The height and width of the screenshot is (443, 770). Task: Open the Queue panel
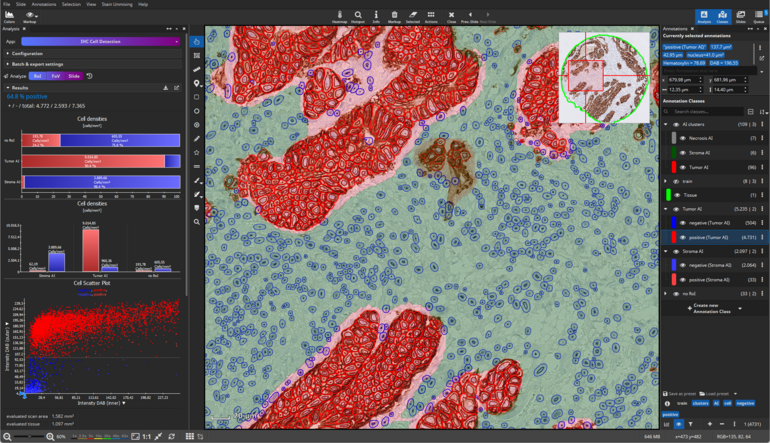pos(759,15)
